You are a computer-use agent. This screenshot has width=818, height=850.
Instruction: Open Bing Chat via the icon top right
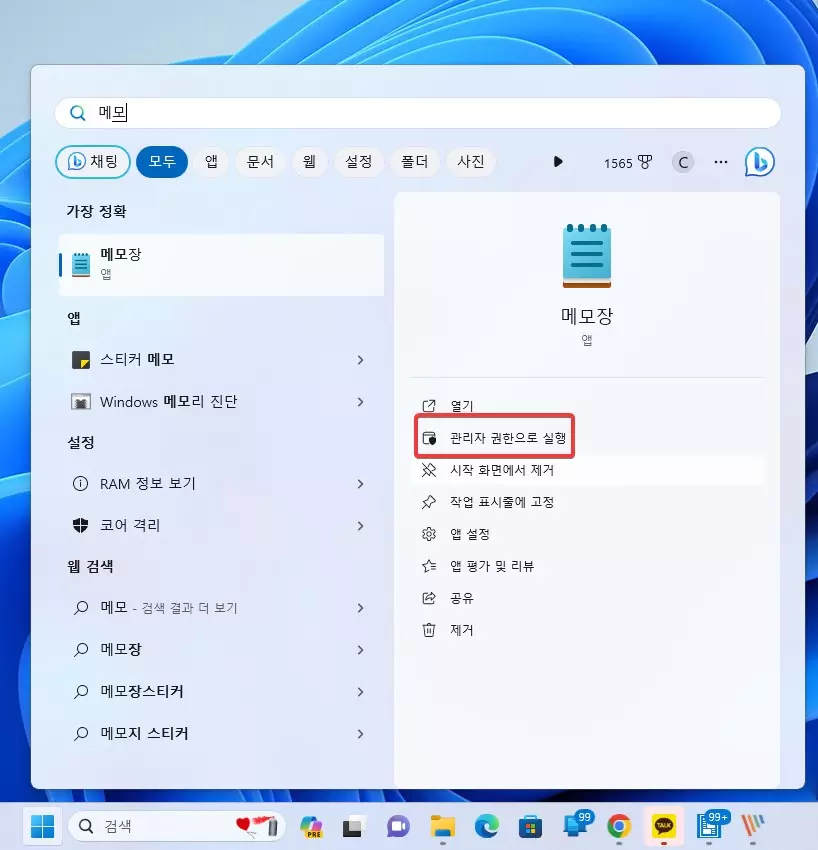pyautogui.click(x=759, y=162)
